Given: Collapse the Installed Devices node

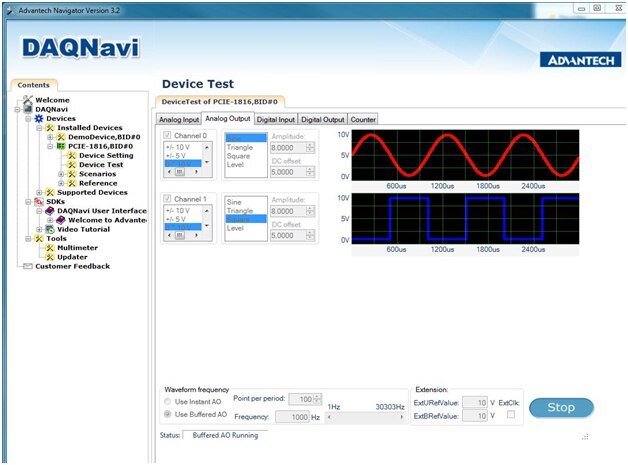Looking at the screenshot, I should (x=39, y=128).
